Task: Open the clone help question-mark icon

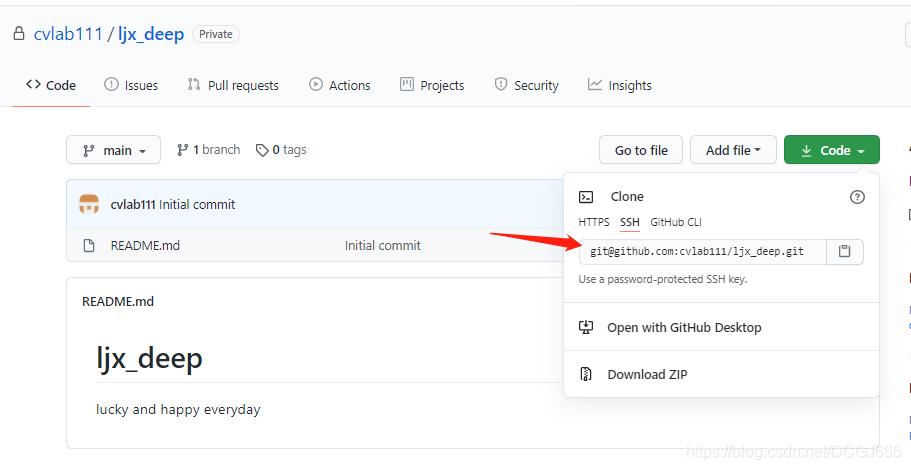Action: tap(857, 197)
